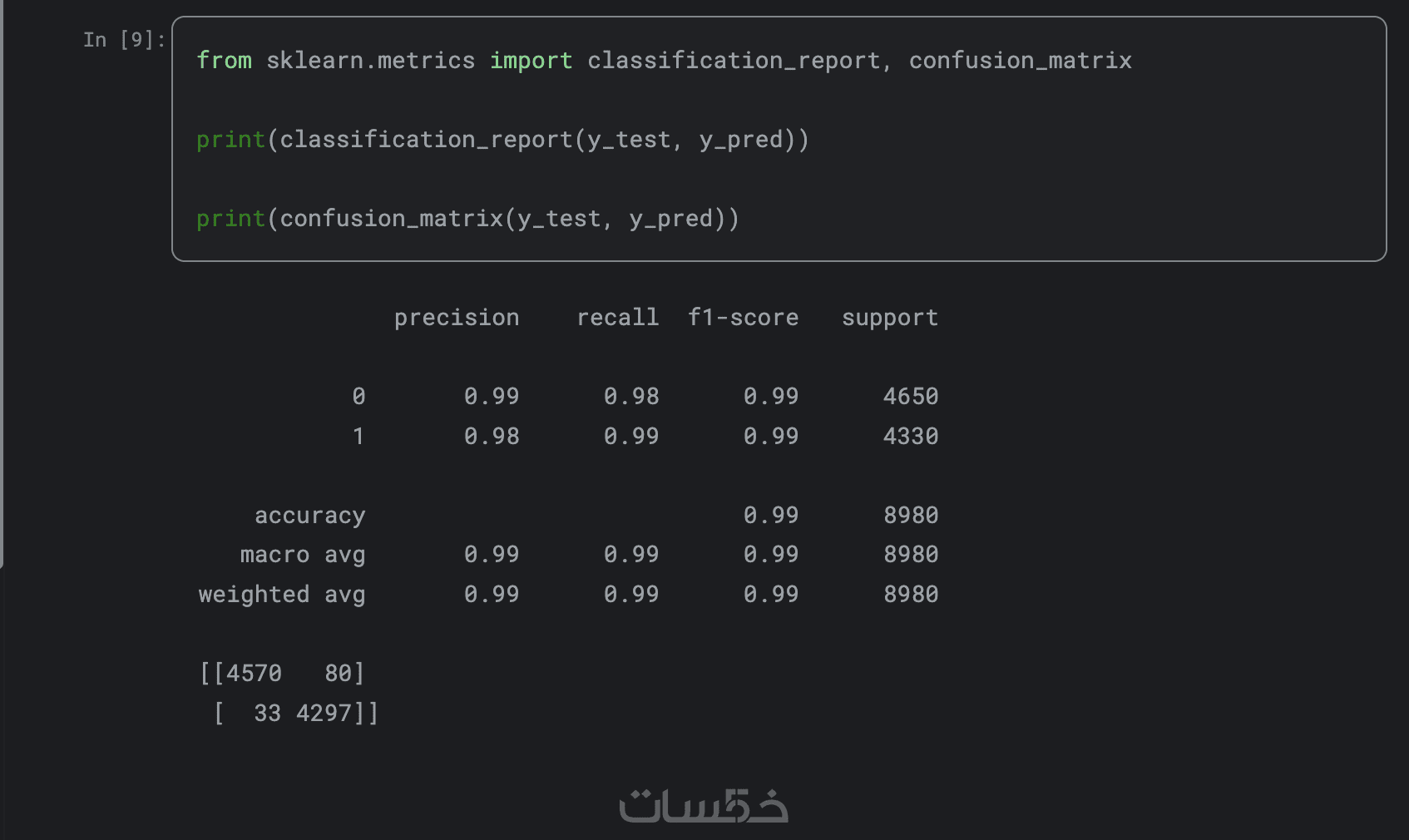This screenshot has height=840, width=1409.
Task: Click the 'macro avg' row label
Action: 303,555
